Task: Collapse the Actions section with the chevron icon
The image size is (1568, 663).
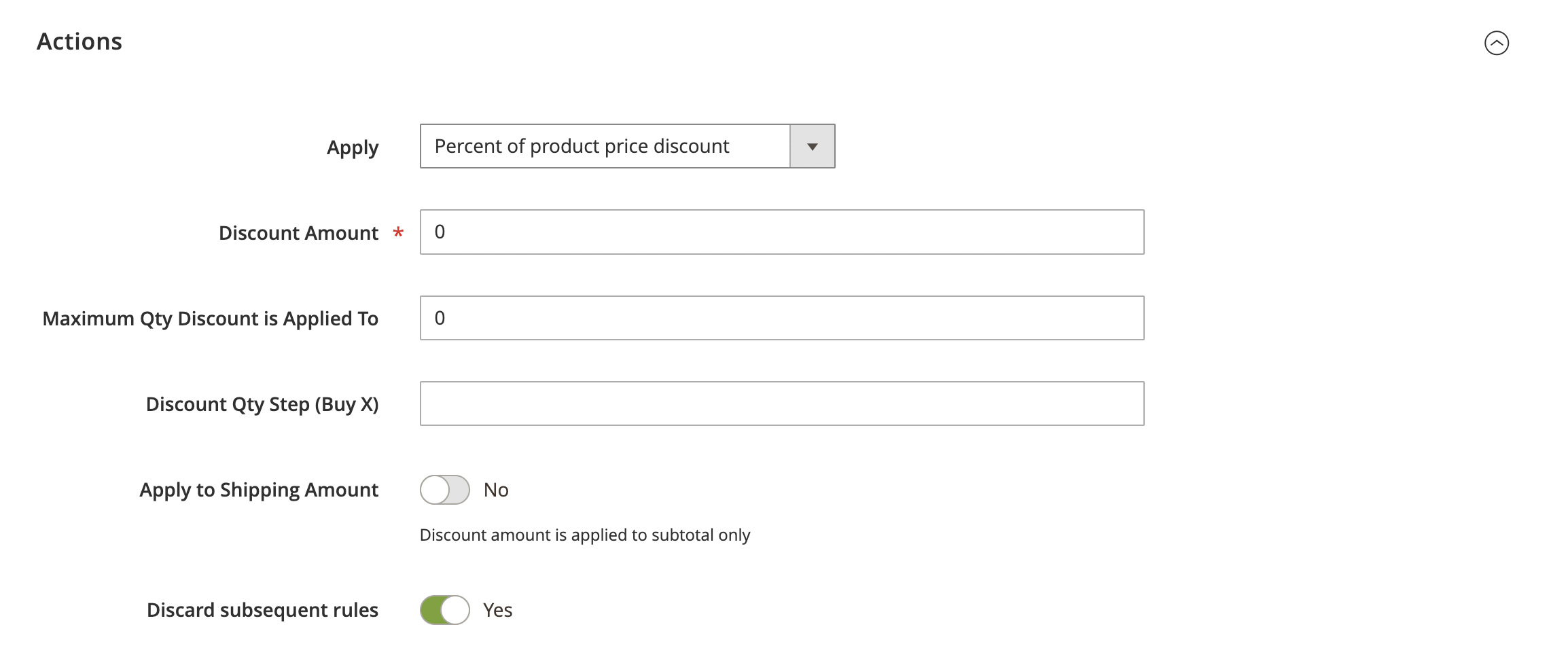Action: click(1496, 43)
